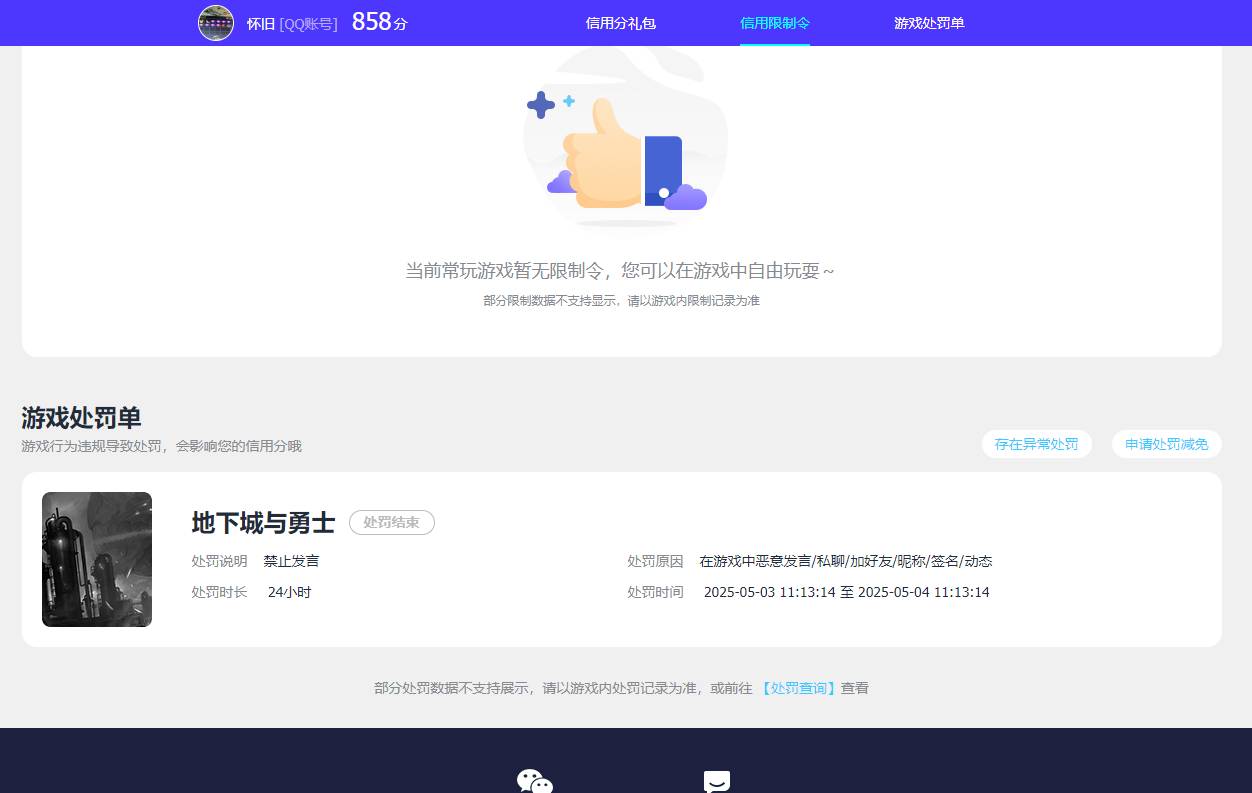The height and width of the screenshot is (793, 1252).
Task: Click the 游戏处罚单 section heading
Action: 80,418
